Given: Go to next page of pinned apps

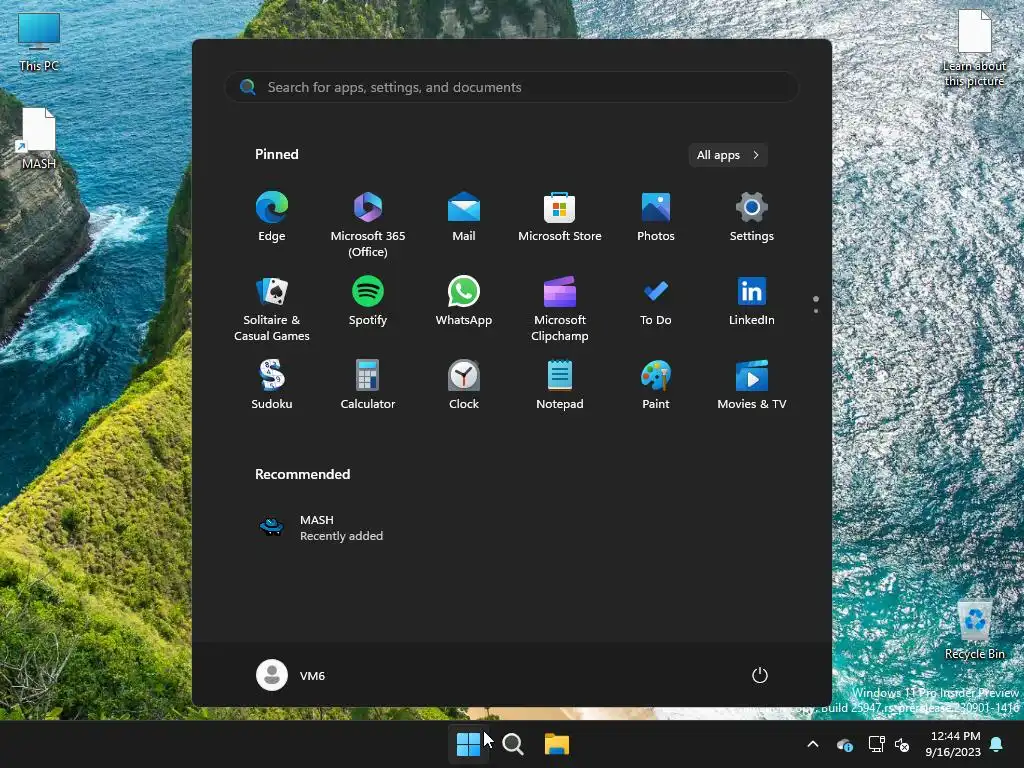Looking at the screenshot, I should tap(816, 311).
